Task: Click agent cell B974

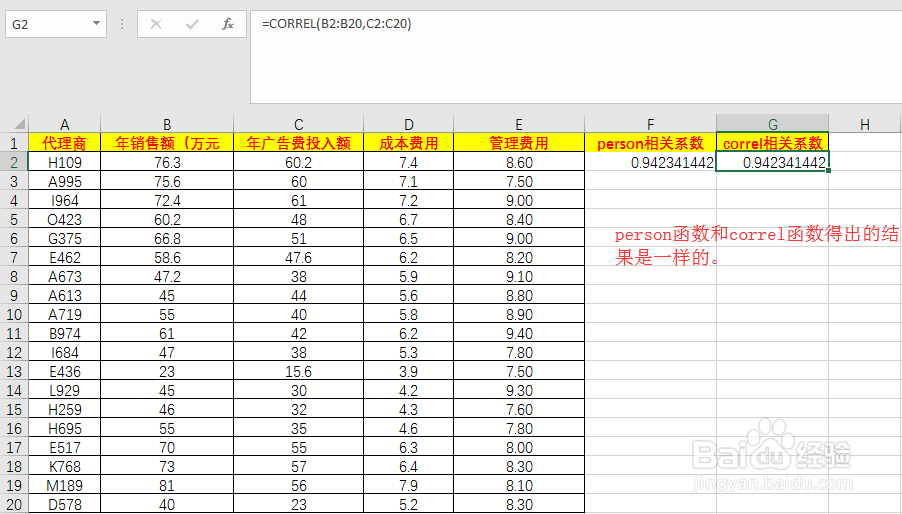Action: [x=64, y=333]
